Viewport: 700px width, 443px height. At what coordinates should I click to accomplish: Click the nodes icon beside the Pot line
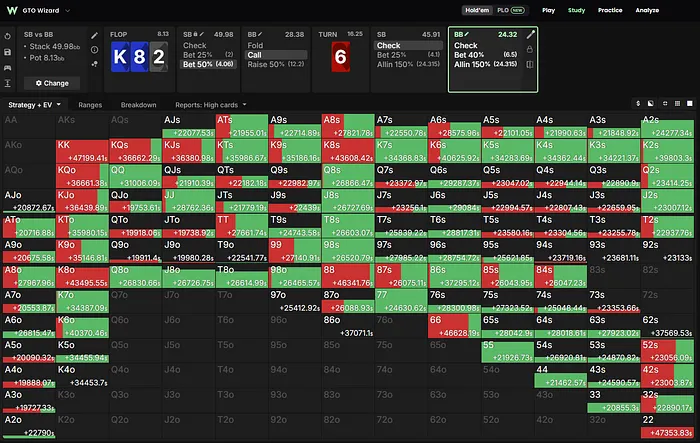pyautogui.click(x=95, y=63)
